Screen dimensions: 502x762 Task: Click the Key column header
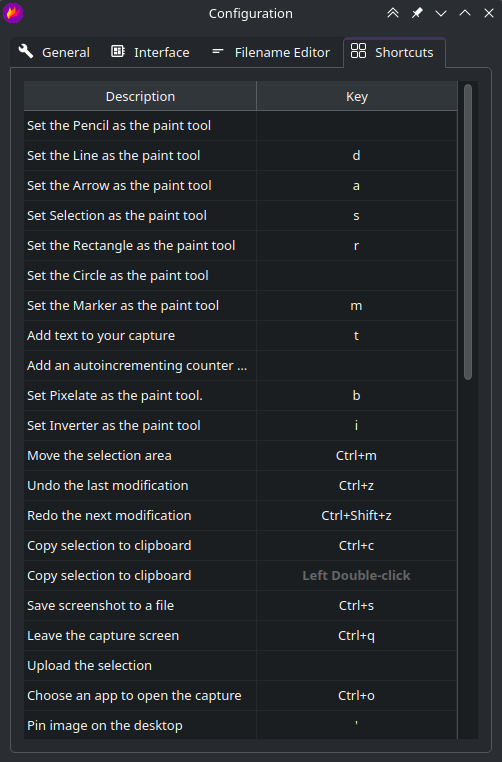pyautogui.click(x=357, y=96)
